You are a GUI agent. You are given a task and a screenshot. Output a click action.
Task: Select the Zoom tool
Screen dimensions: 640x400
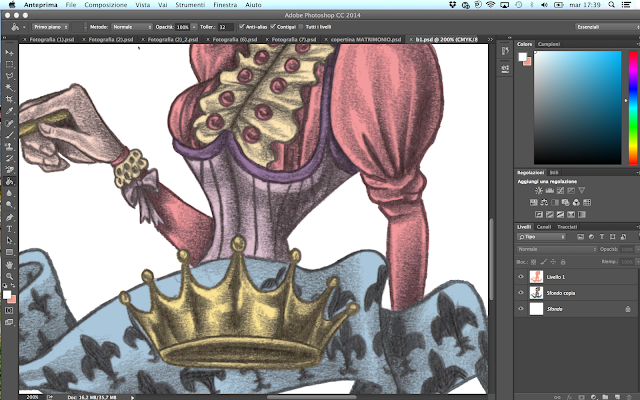click(x=9, y=276)
